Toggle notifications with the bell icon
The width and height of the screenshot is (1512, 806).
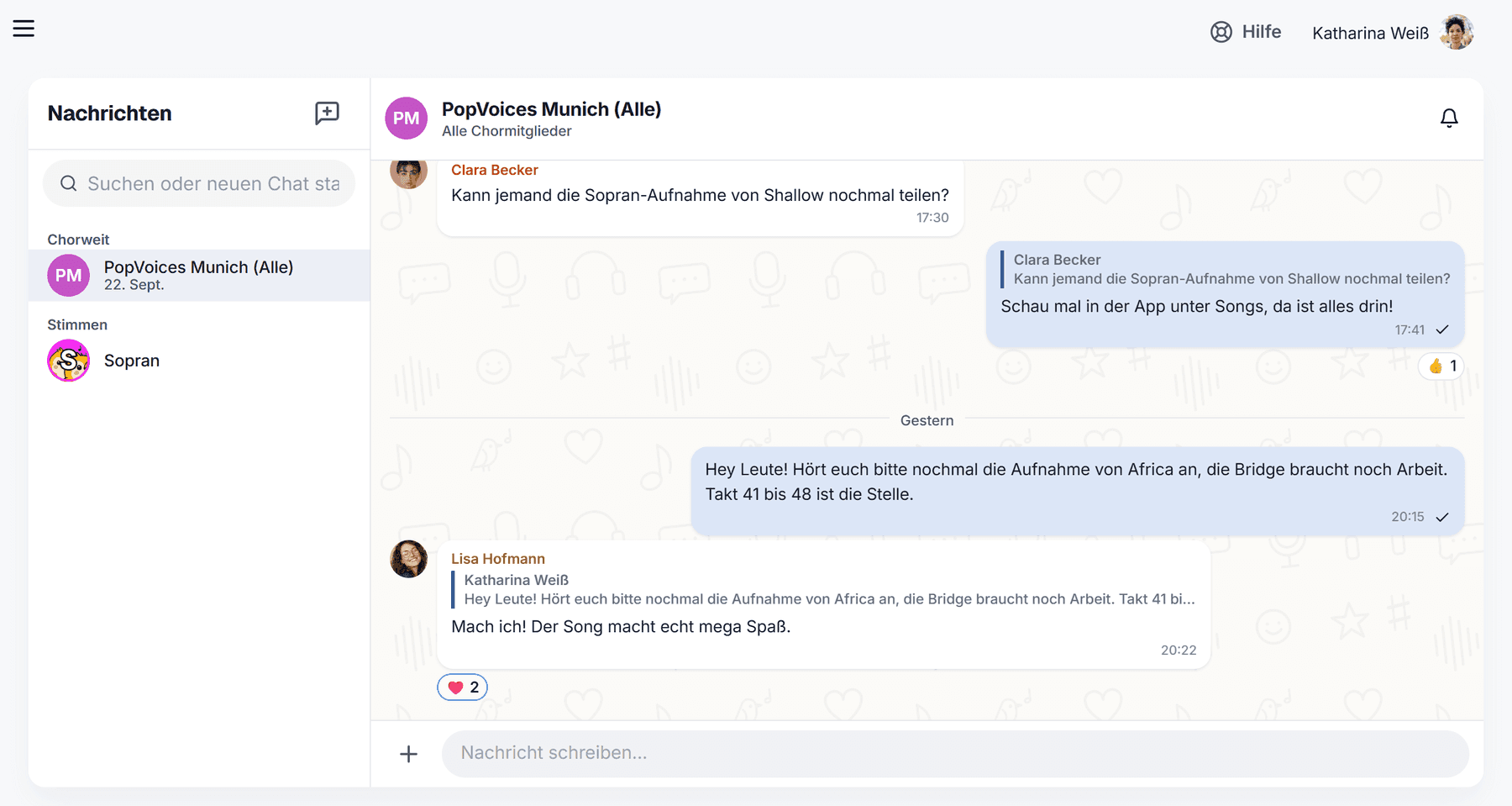point(1449,119)
